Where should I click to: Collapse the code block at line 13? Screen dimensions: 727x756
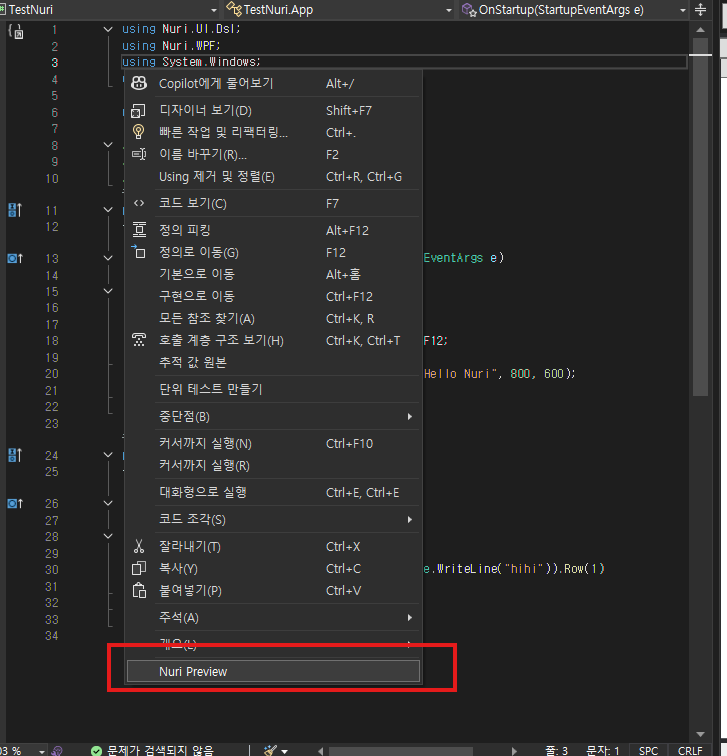pos(108,258)
